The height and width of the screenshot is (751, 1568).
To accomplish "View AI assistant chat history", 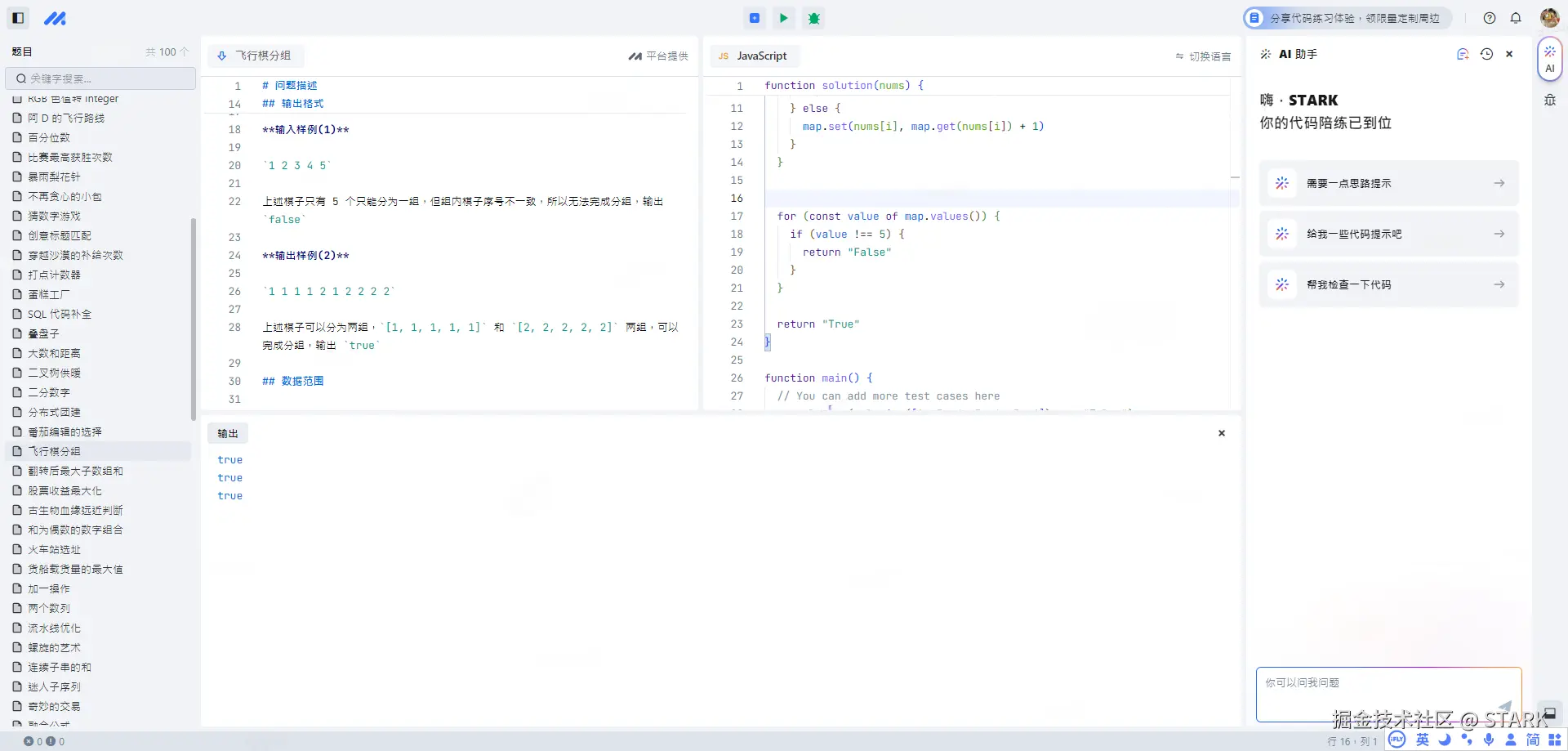I will (1486, 54).
